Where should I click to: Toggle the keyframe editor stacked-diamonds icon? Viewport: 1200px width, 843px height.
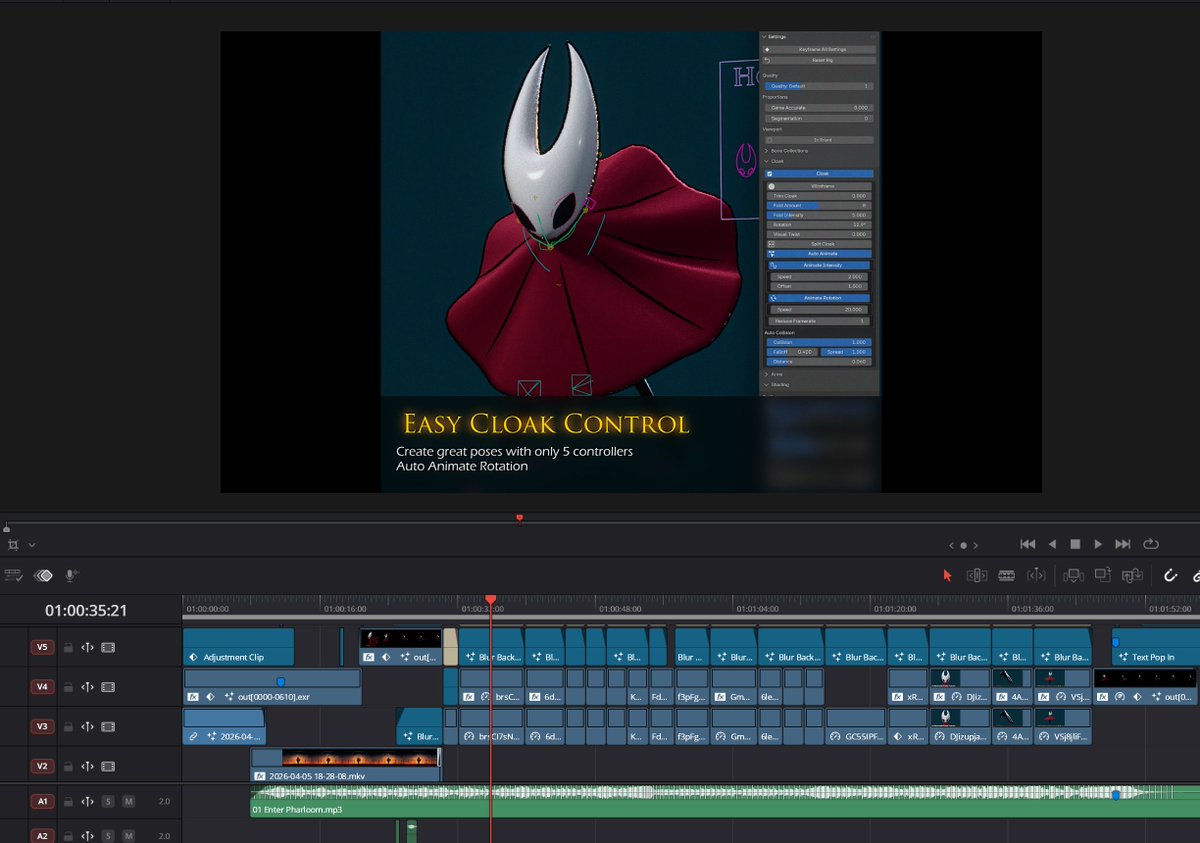pyautogui.click(x=43, y=575)
